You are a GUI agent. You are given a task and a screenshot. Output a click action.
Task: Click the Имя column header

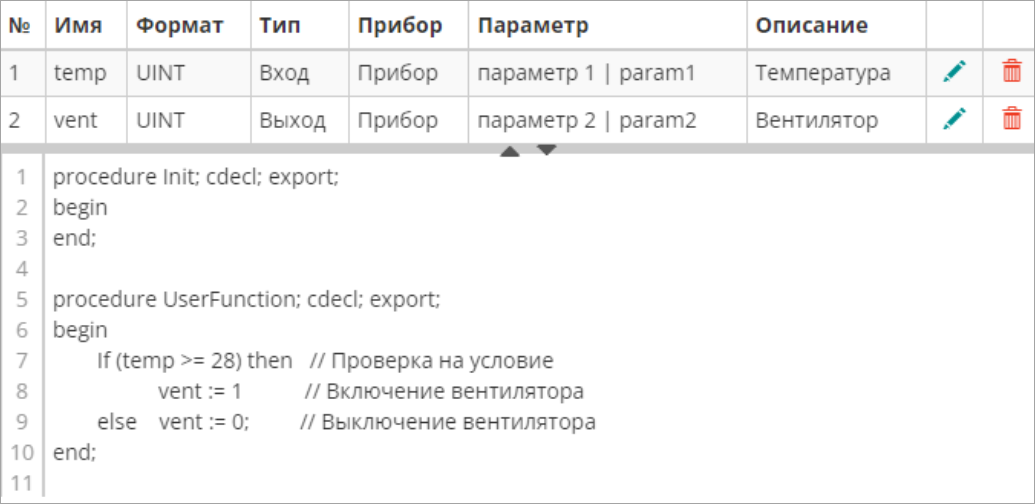click(x=78, y=25)
